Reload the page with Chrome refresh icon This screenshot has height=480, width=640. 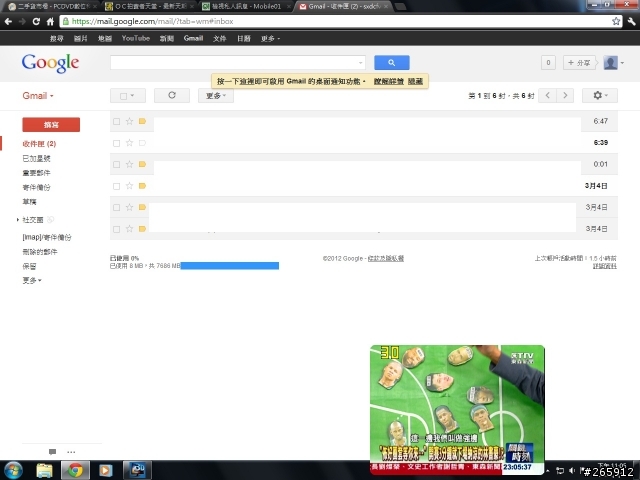click(x=36, y=21)
